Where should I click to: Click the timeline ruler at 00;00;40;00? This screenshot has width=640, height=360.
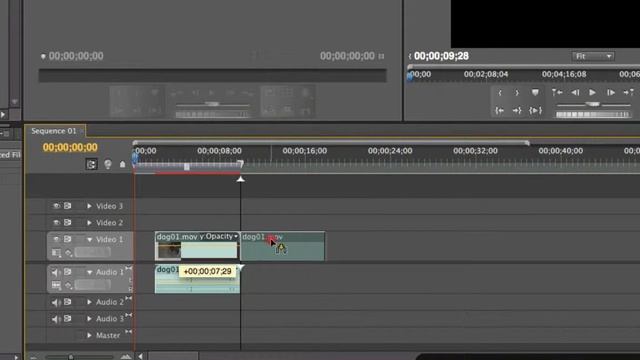560,151
